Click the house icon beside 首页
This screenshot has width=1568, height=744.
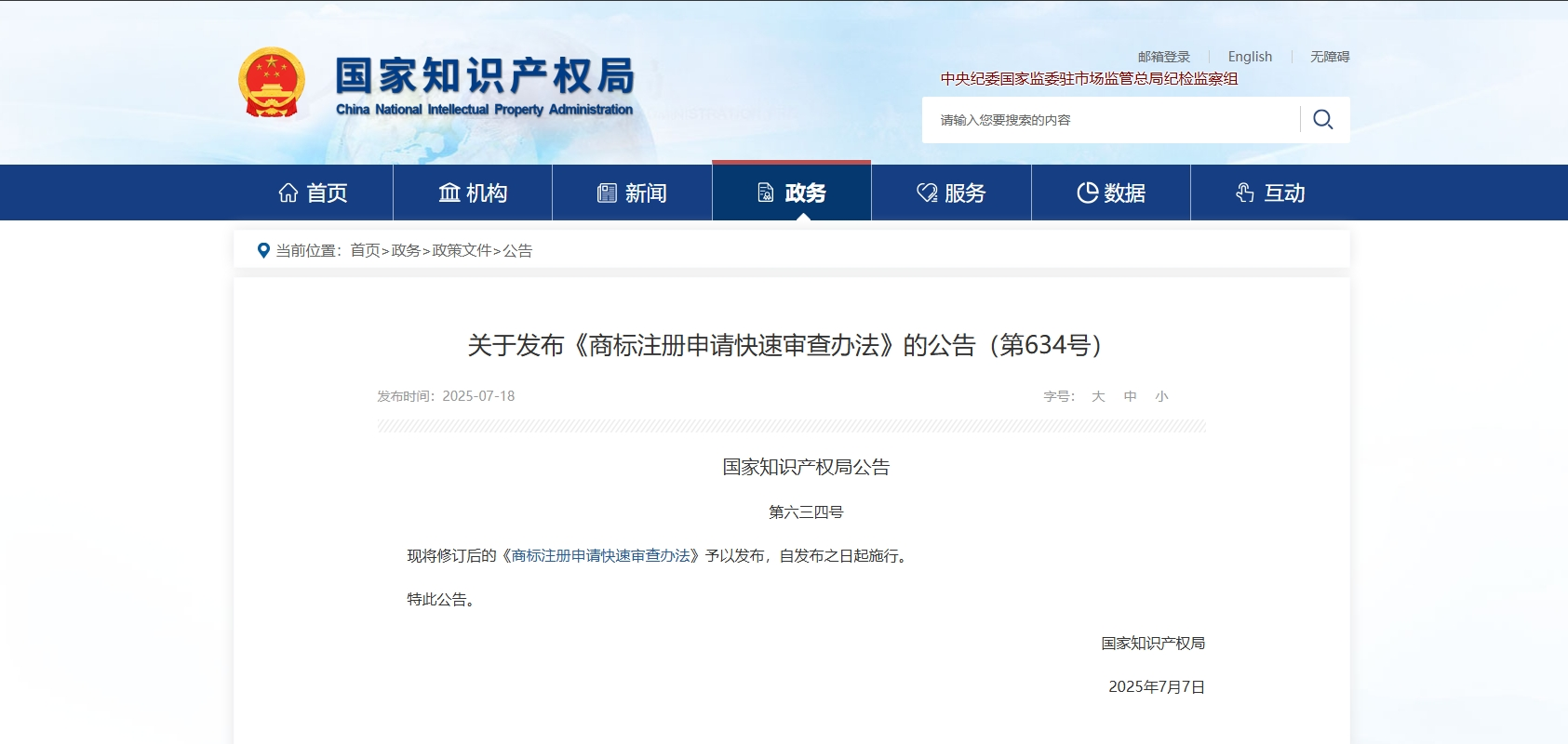tap(288, 193)
